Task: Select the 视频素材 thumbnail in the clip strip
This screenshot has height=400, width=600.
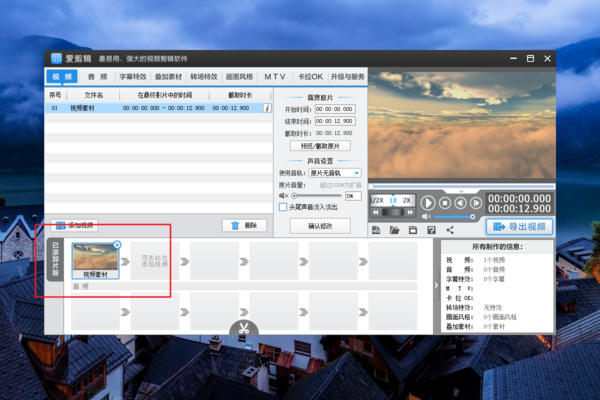Action: (95, 260)
